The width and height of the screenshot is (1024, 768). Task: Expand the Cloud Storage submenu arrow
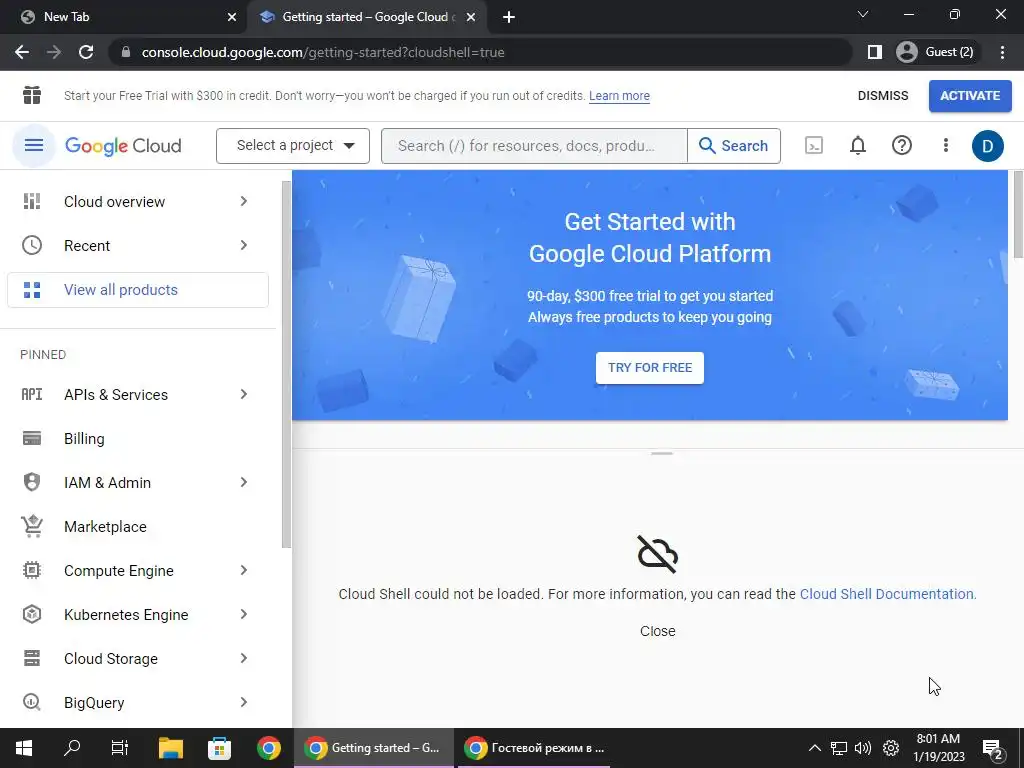coord(244,658)
